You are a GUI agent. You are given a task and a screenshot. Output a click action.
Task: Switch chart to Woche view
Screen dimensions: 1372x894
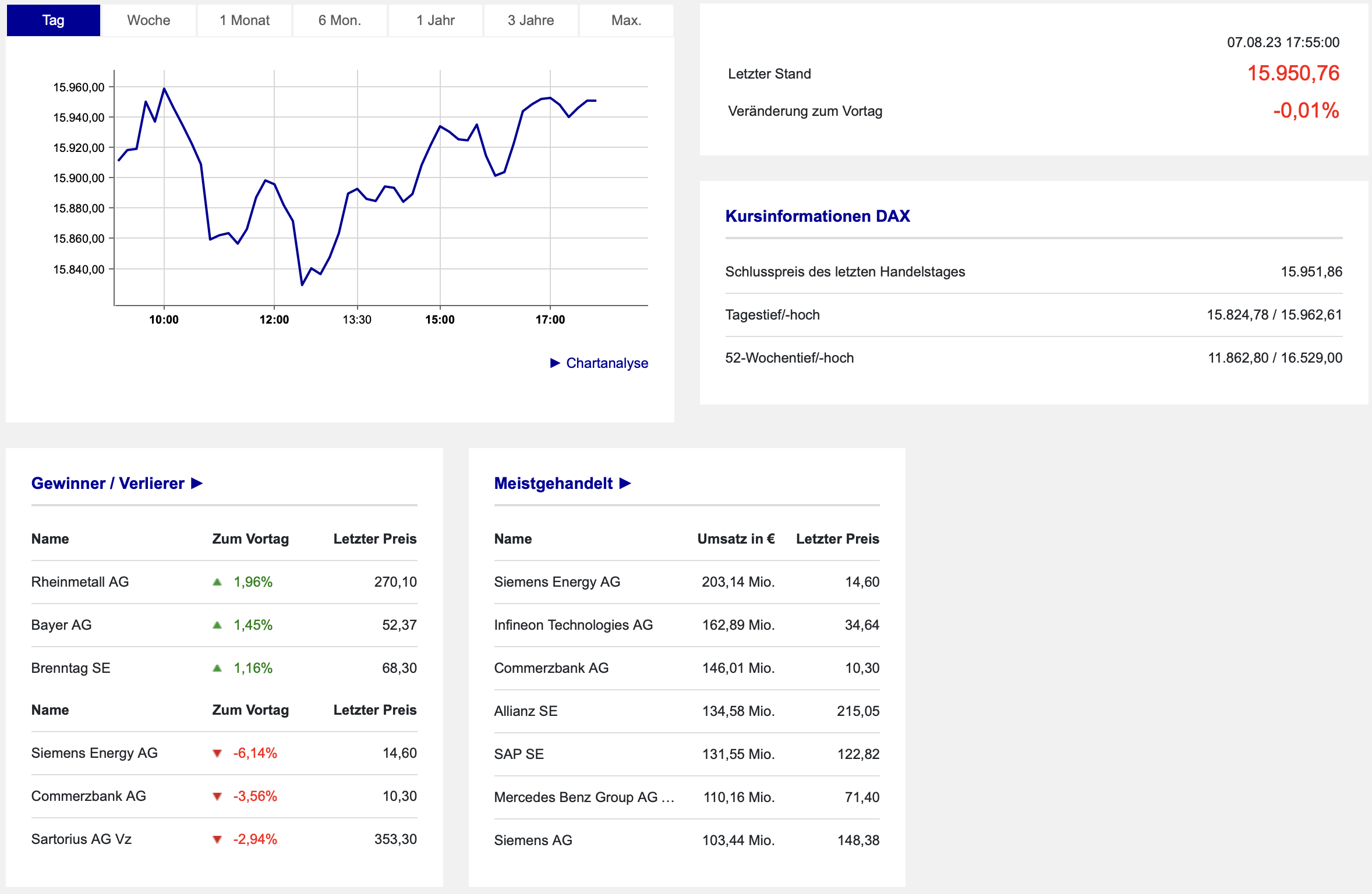click(x=148, y=20)
